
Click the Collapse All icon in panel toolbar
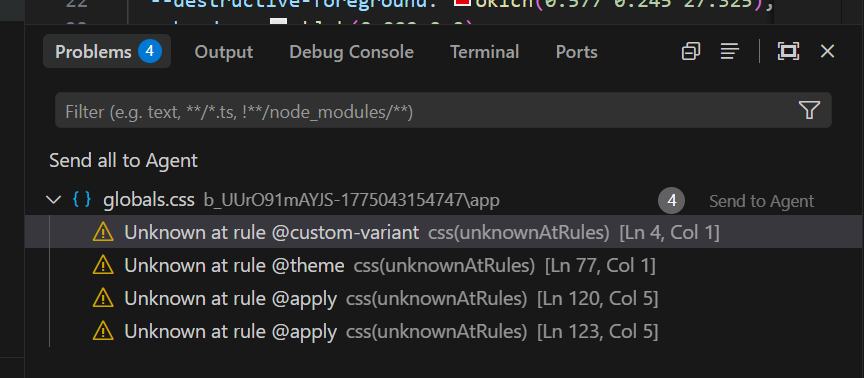pyautogui.click(x=690, y=52)
